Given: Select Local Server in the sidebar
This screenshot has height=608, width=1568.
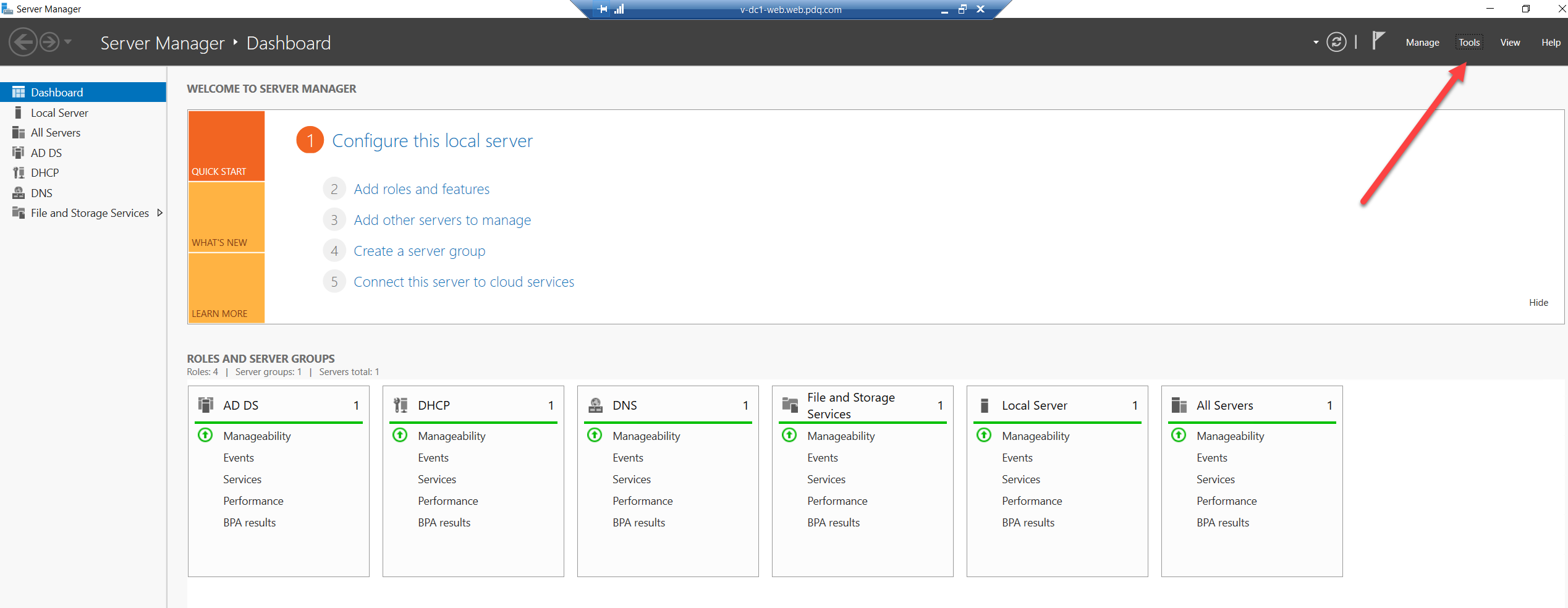Looking at the screenshot, I should 83,112.
